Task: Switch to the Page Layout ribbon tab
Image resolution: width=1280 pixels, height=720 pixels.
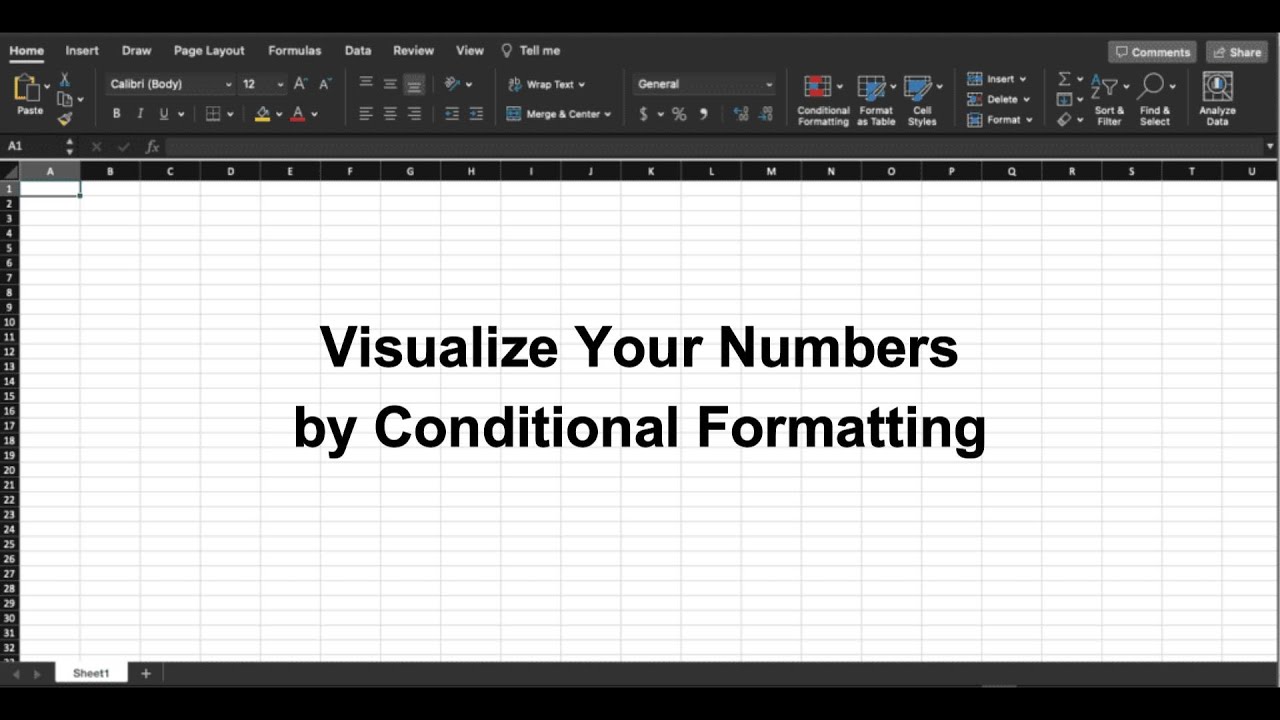Action: tap(209, 51)
